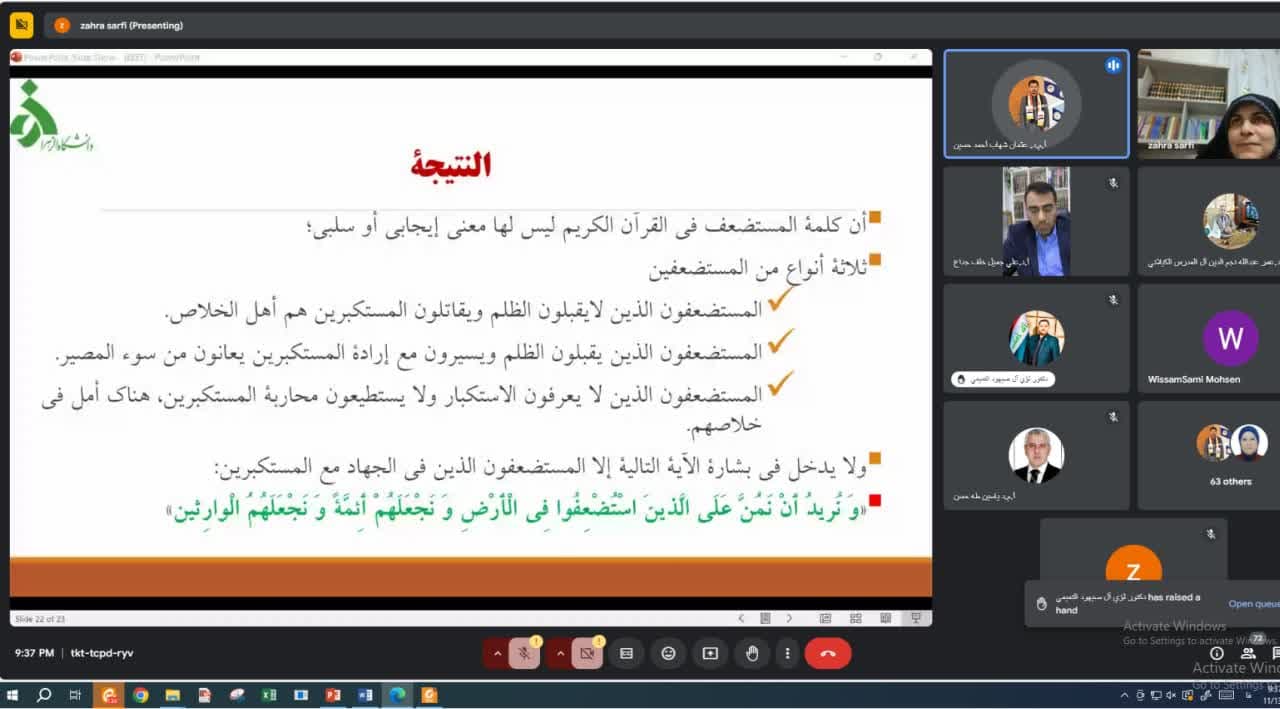
Task: Select the man in blue shirt video tile
Action: pyautogui.click(x=1036, y=221)
